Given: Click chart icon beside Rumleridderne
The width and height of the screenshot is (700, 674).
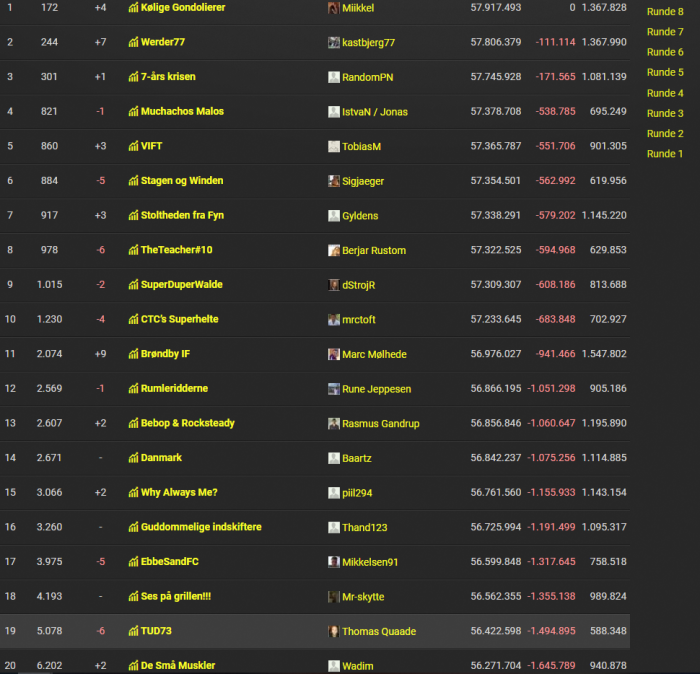Looking at the screenshot, I should 133,389.
